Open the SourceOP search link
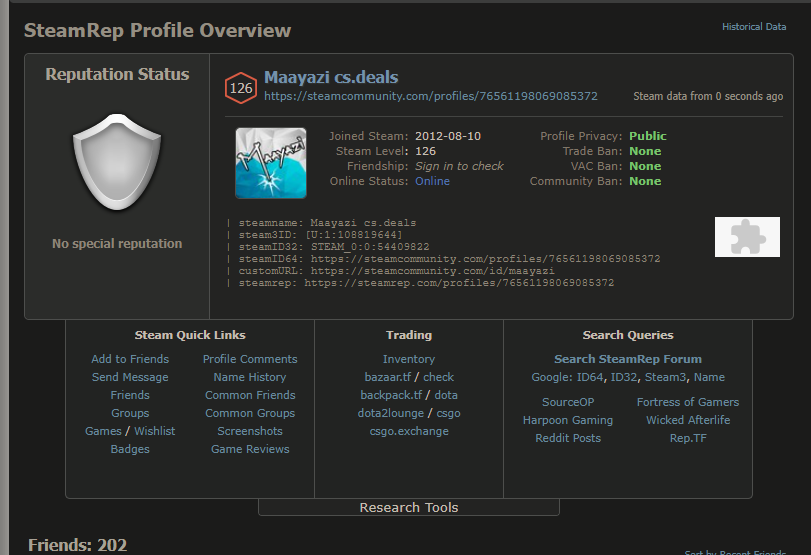This screenshot has height=555, width=811. pyautogui.click(x=568, y=402)
